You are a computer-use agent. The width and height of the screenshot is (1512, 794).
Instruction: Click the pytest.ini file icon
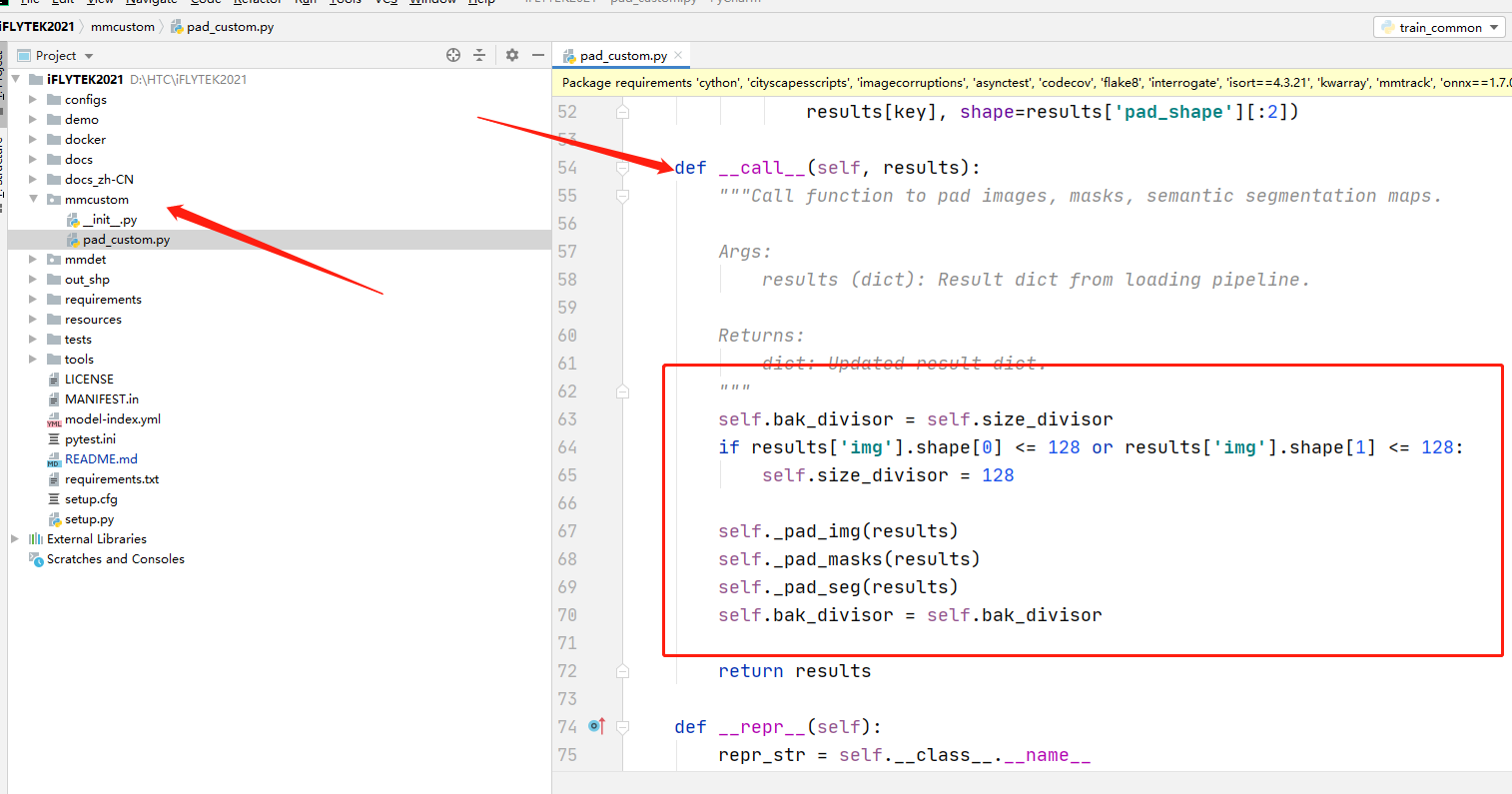[x=54, y=438]
